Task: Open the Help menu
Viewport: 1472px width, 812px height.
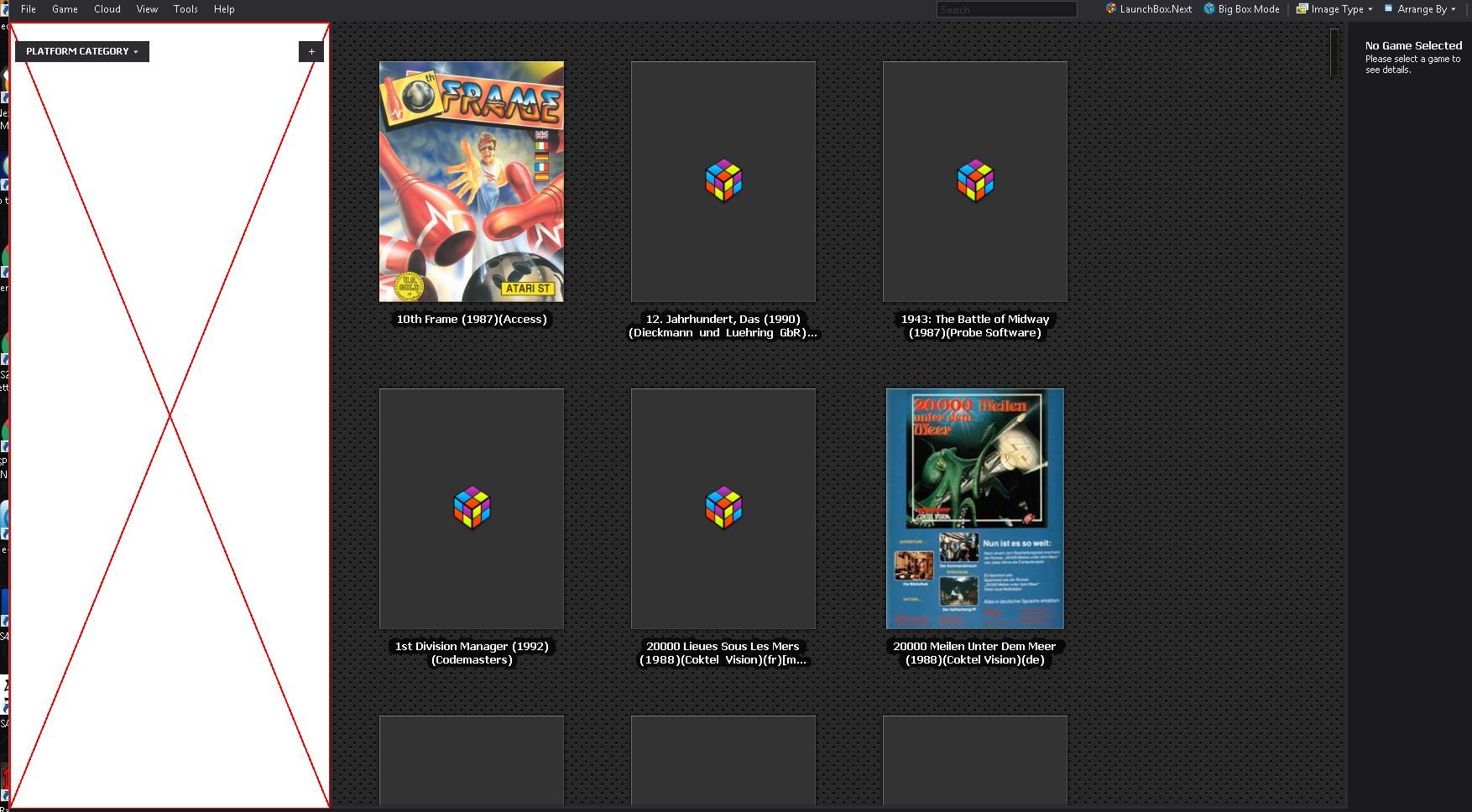Action: point(224,9)
